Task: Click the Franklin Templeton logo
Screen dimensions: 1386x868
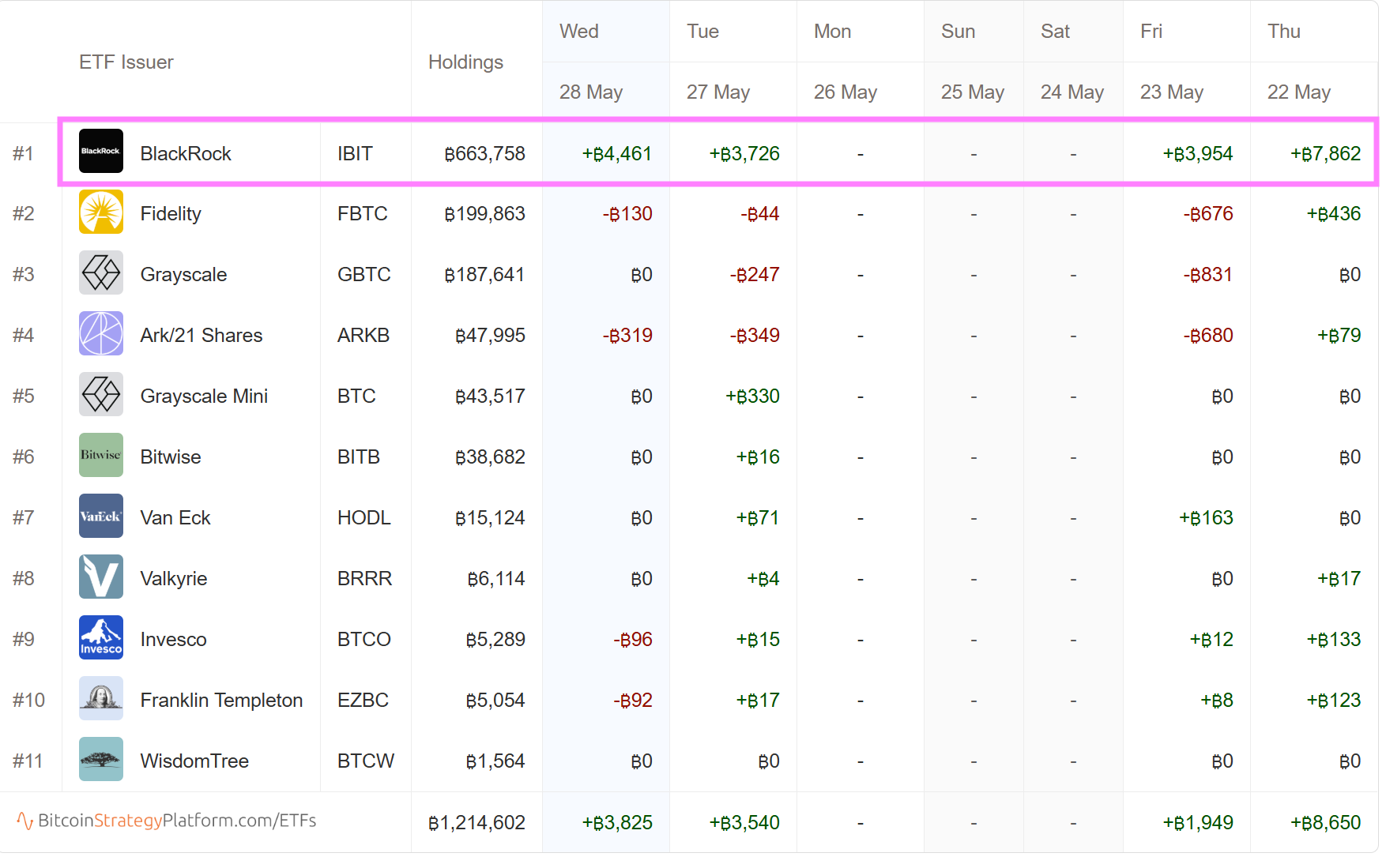Action: [101, 698]
